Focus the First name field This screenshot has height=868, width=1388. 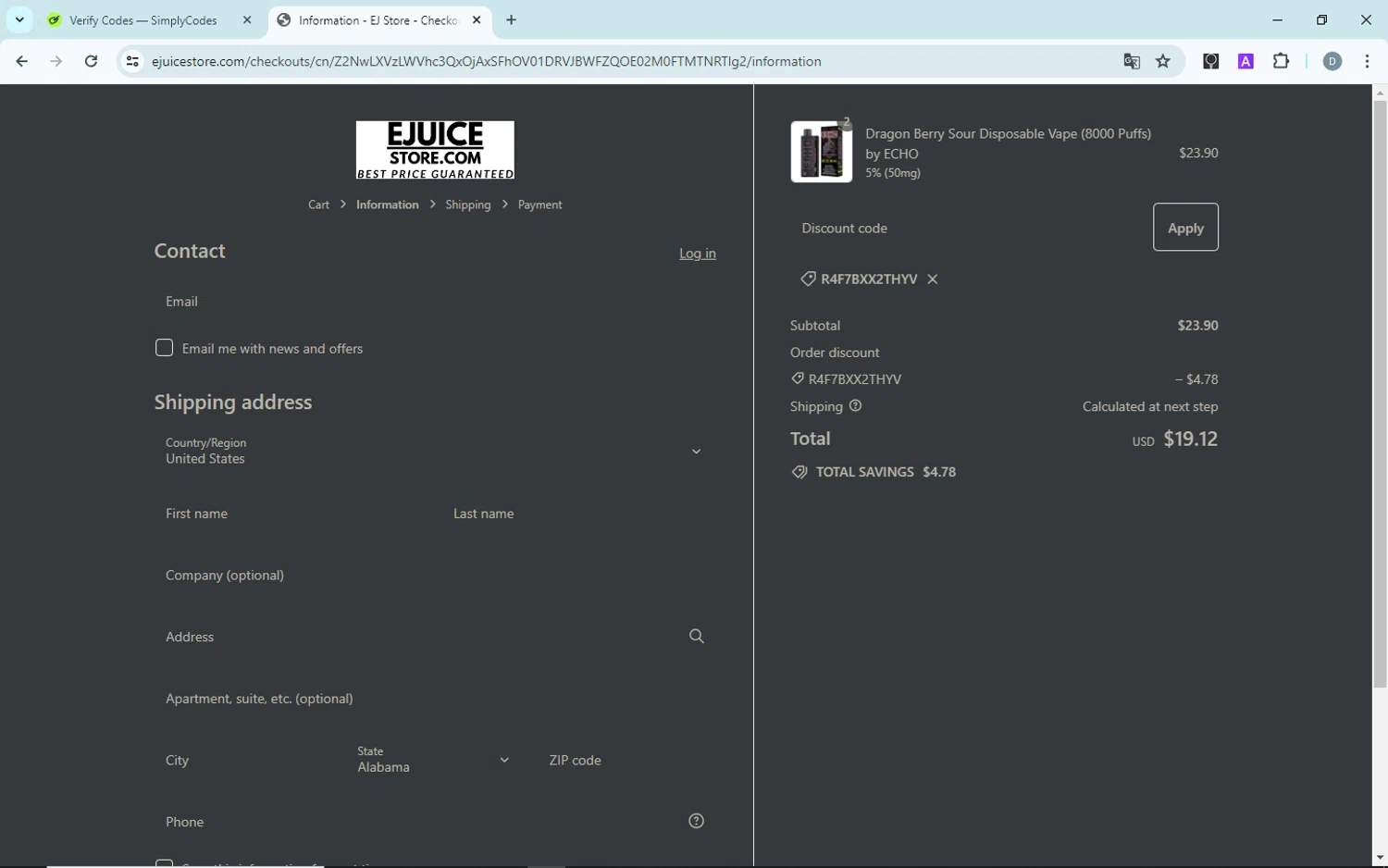click(x=291, y=514)
